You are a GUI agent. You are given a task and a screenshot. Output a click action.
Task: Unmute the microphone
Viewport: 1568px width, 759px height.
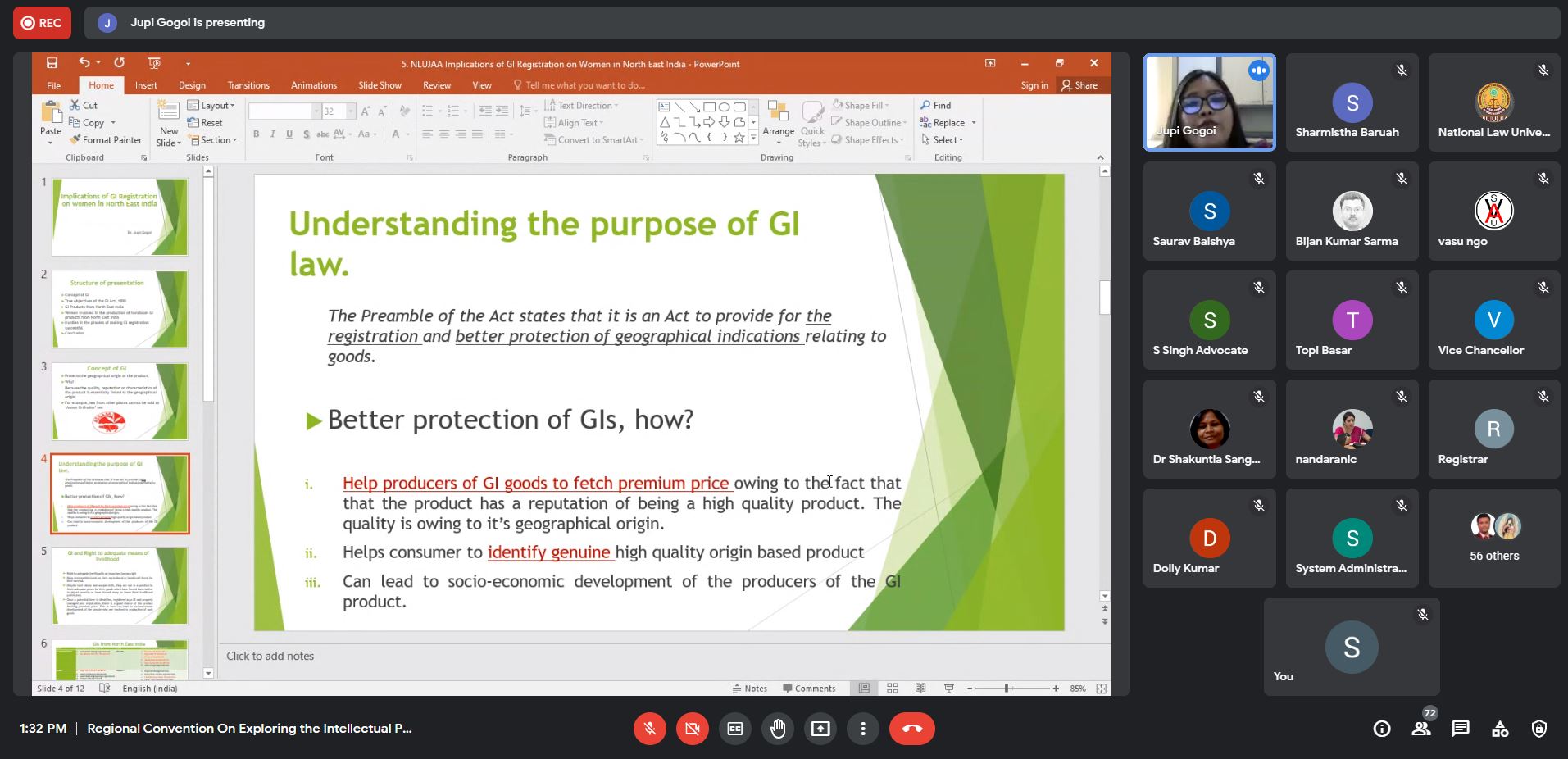tap(650, 729)
